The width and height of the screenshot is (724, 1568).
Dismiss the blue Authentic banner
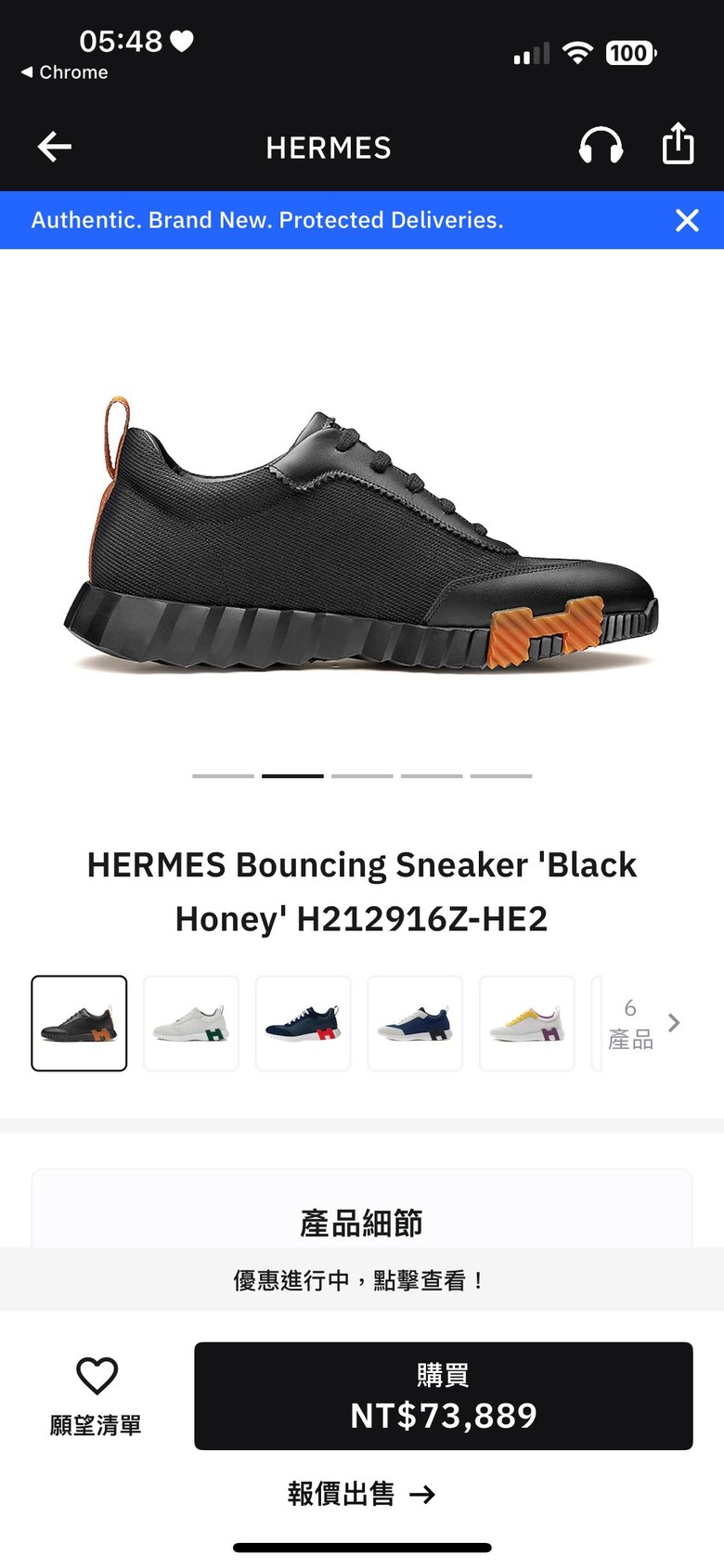(687, 220)
